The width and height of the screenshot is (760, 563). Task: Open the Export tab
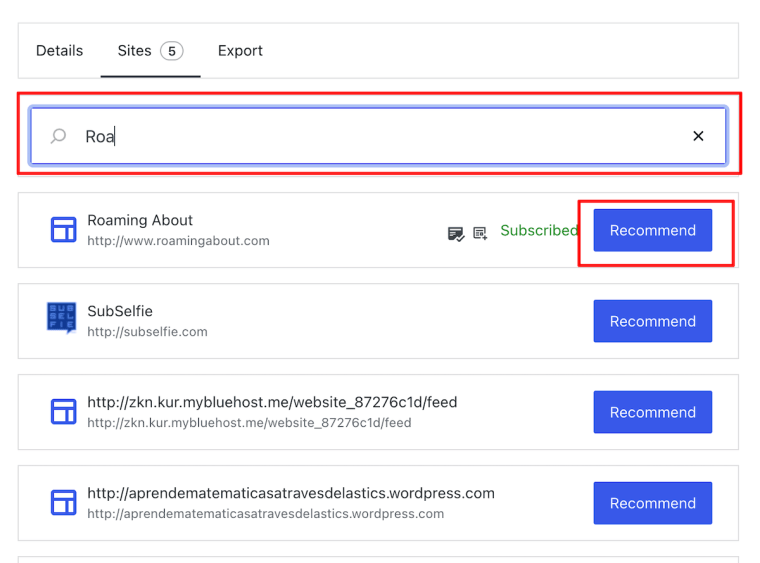(240, 51)
